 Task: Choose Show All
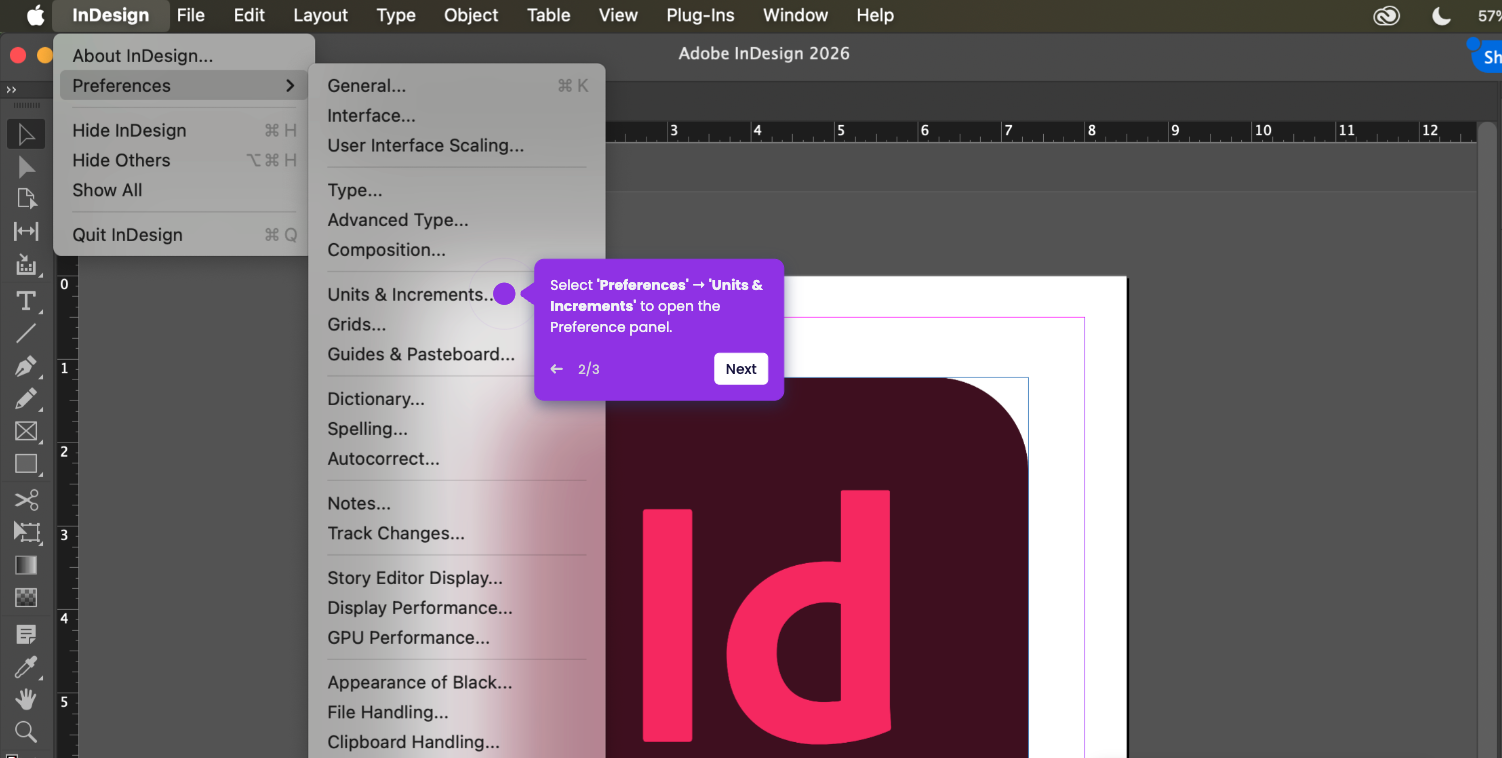coord(184,190)
